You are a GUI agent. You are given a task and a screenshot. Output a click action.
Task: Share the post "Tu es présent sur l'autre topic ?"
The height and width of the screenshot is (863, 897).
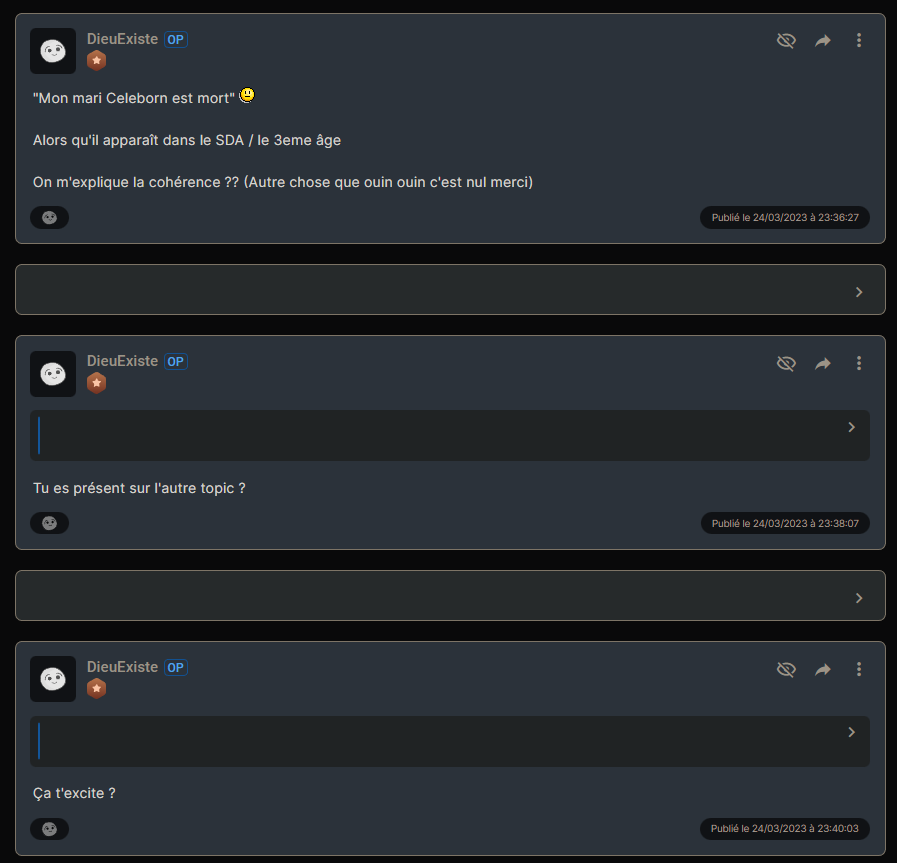[823, 364]
